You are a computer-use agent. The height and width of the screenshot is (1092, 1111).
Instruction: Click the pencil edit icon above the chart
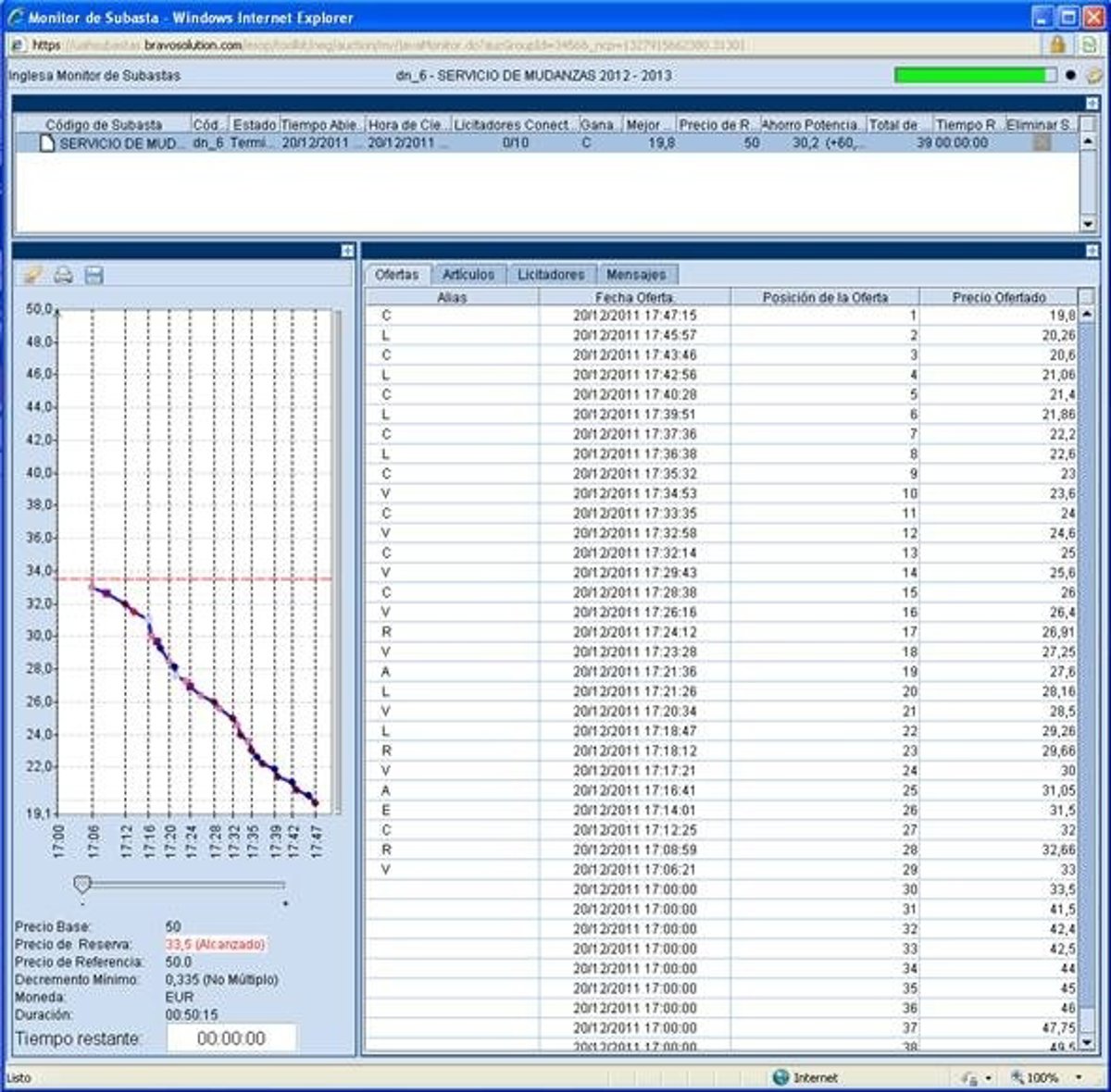pyautogui.click(x=33, y=275)
